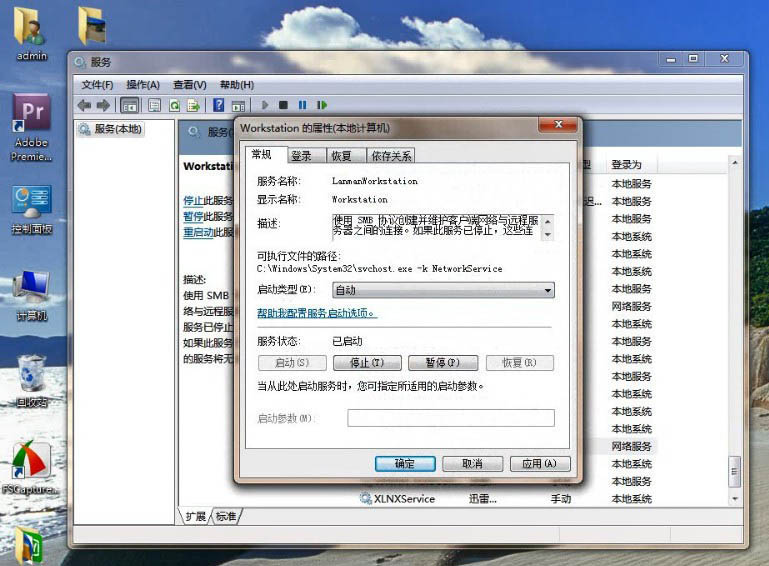Click the Stop Service square icon
The width and height of the screenshot is (769, 566).
pyautogui.click(x=283, y=105)
